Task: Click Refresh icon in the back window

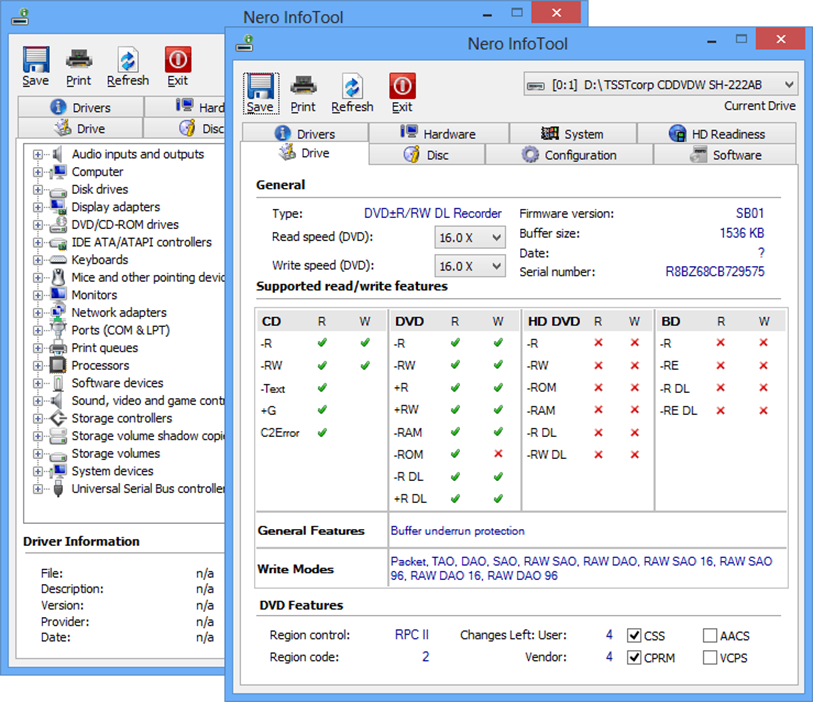Action: click(128, 60)
